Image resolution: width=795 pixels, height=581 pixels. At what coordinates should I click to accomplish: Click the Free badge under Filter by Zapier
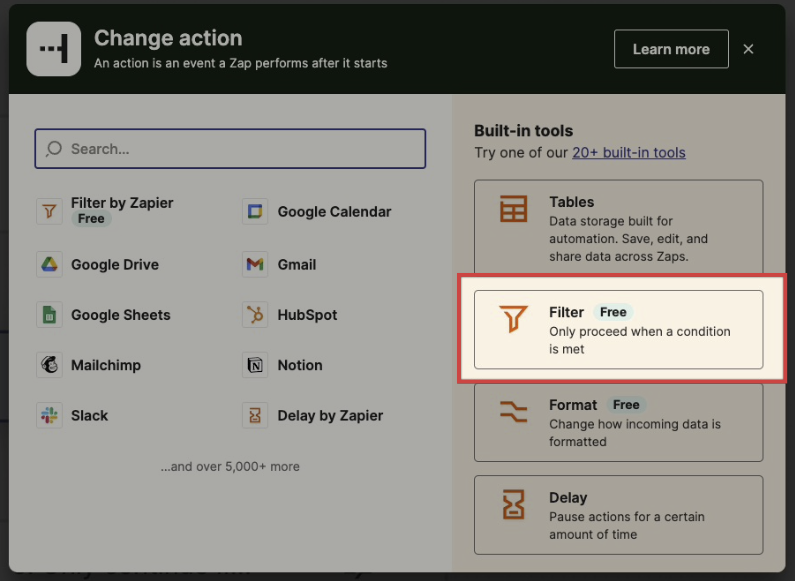click(91, 219)
